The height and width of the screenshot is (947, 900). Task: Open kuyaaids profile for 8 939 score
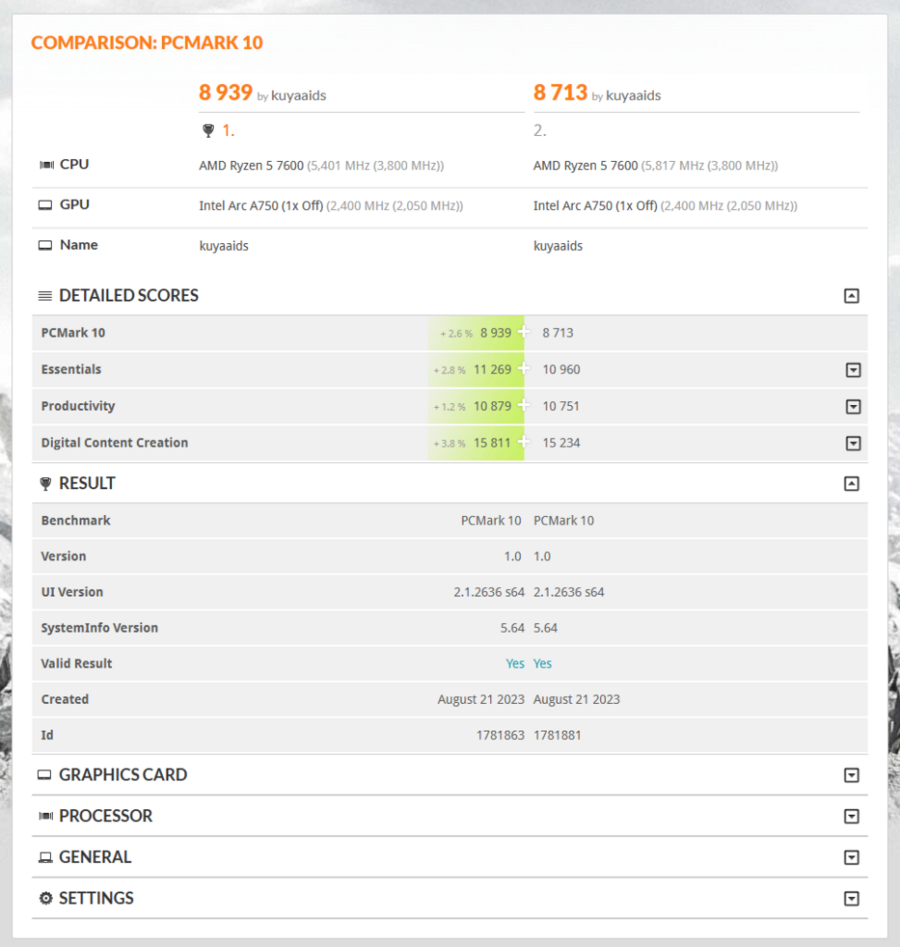coord(298,96)
